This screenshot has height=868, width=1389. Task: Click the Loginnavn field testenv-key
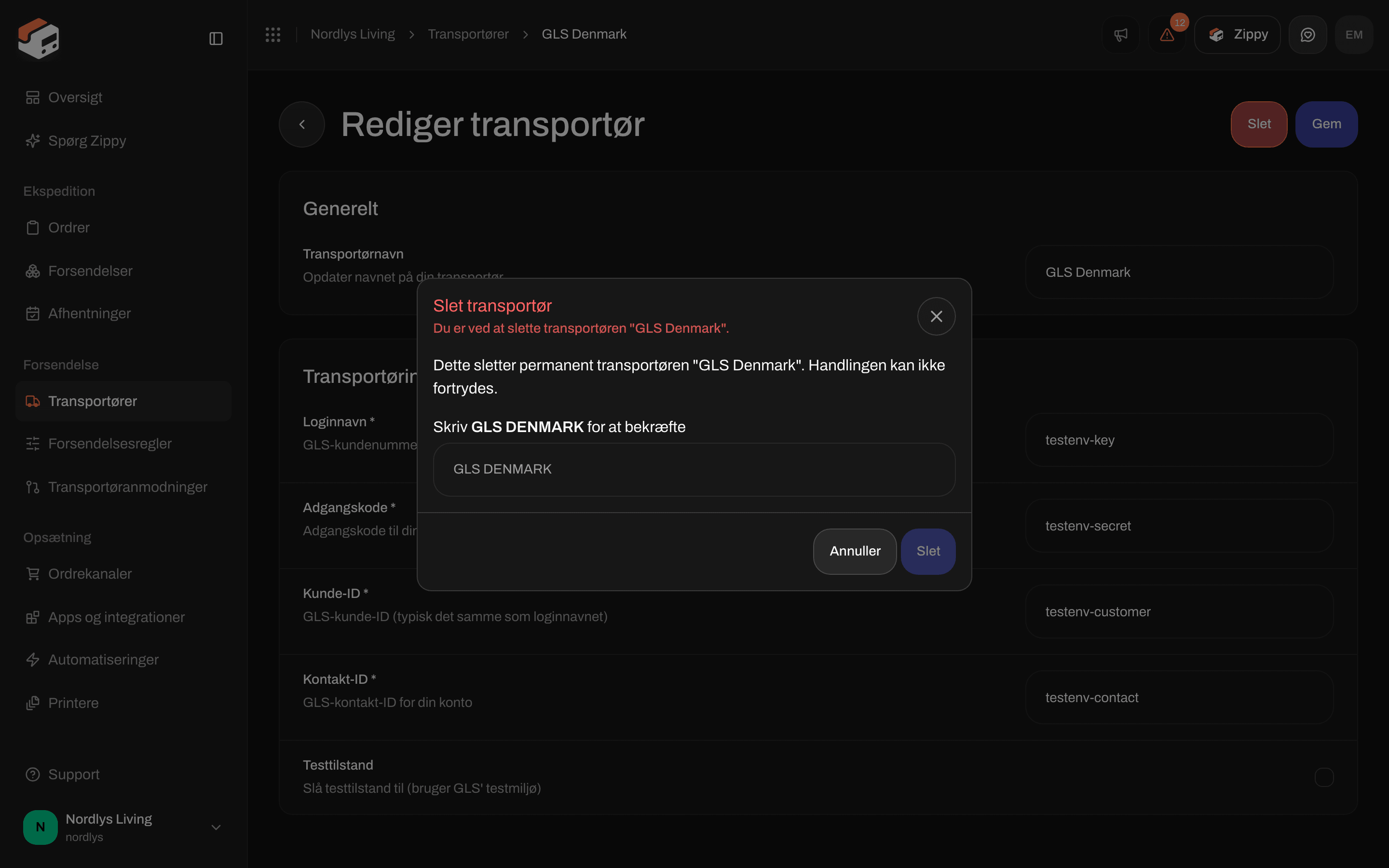1179,440
